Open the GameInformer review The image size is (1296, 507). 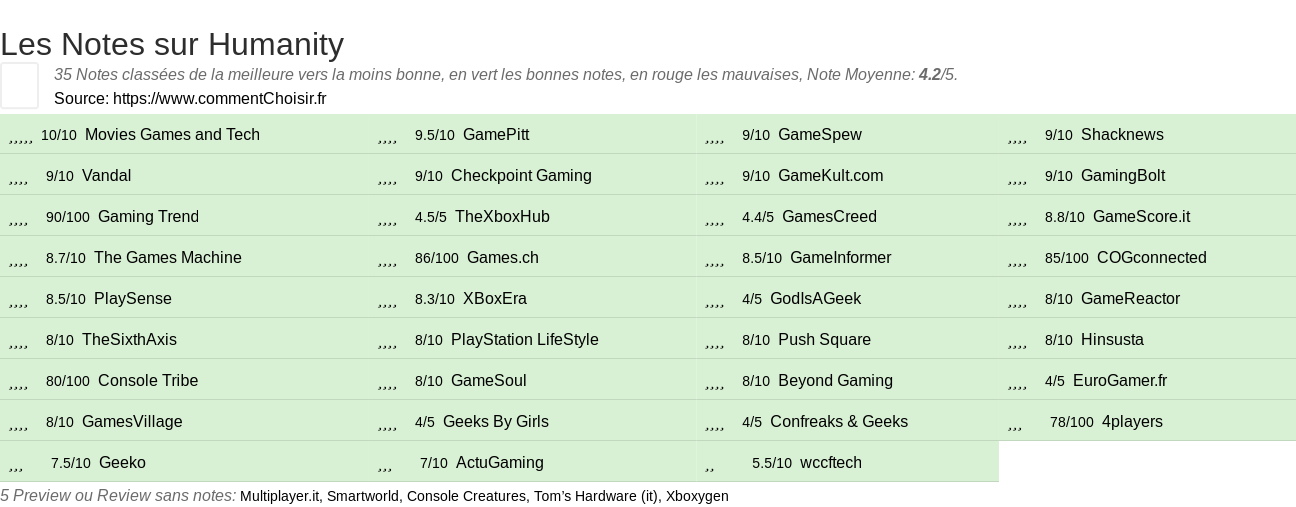(x=840, y=258)
